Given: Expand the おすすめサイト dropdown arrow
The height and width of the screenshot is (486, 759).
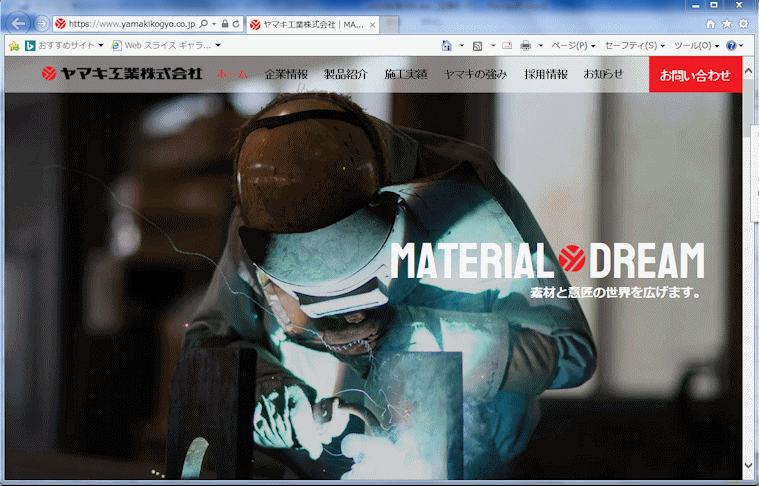Looking at the screenshot, I should coord(101,46).
